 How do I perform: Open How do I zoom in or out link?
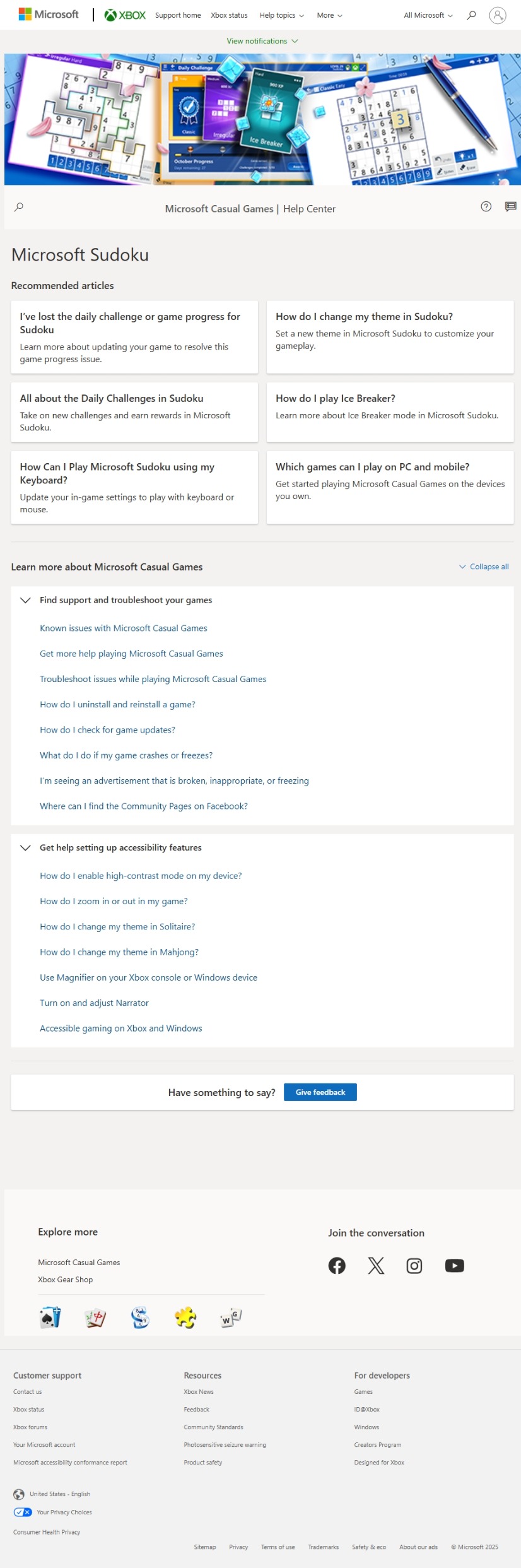click(x=114, y=901)
